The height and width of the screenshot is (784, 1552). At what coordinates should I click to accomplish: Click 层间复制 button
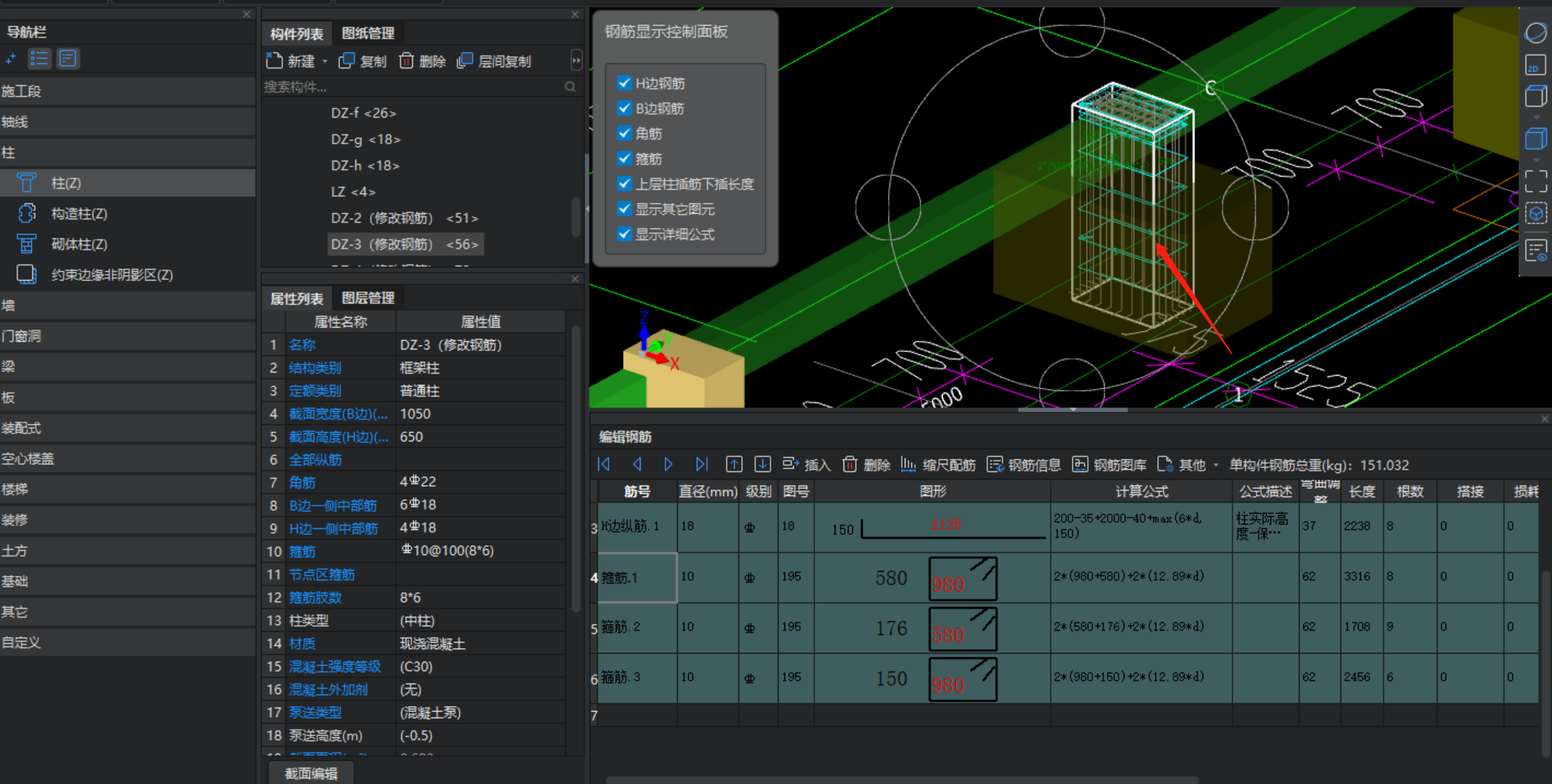(494, 61)
